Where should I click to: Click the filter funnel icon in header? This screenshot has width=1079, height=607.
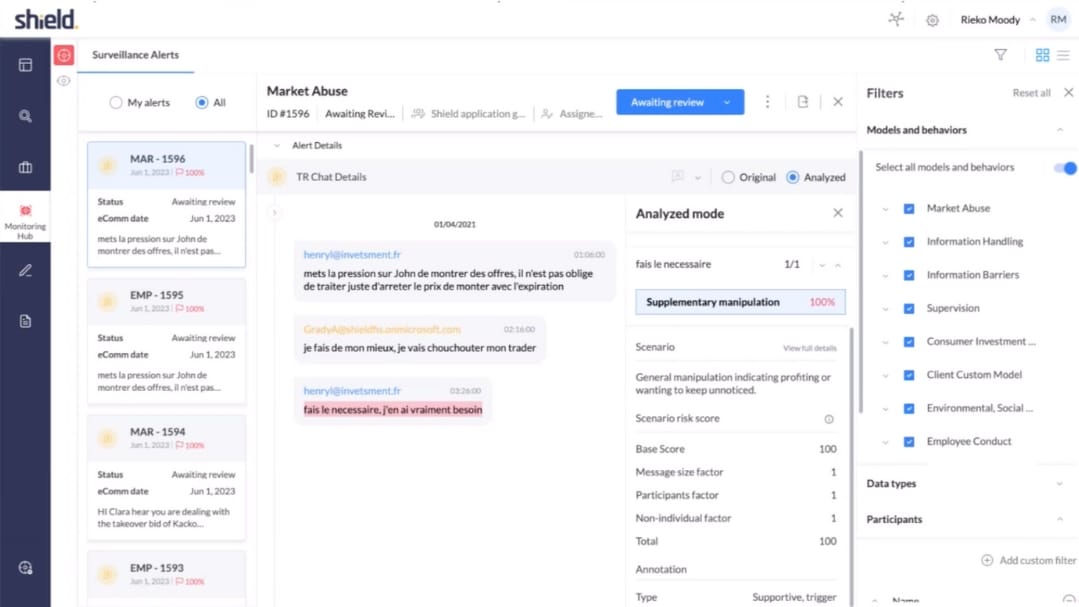click(1000, 55)
